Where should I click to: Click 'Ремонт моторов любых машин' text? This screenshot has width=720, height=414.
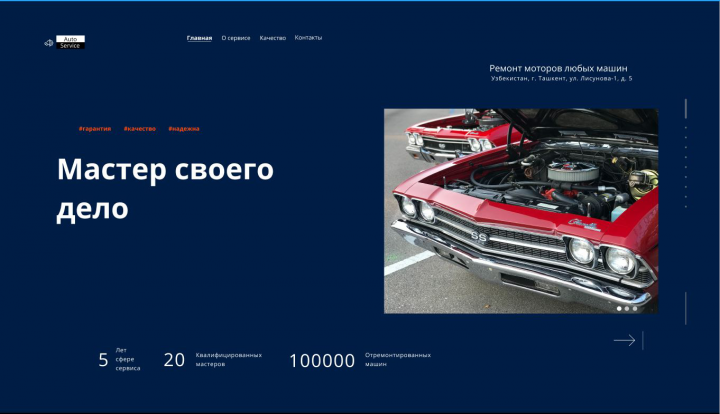[558, 68]
